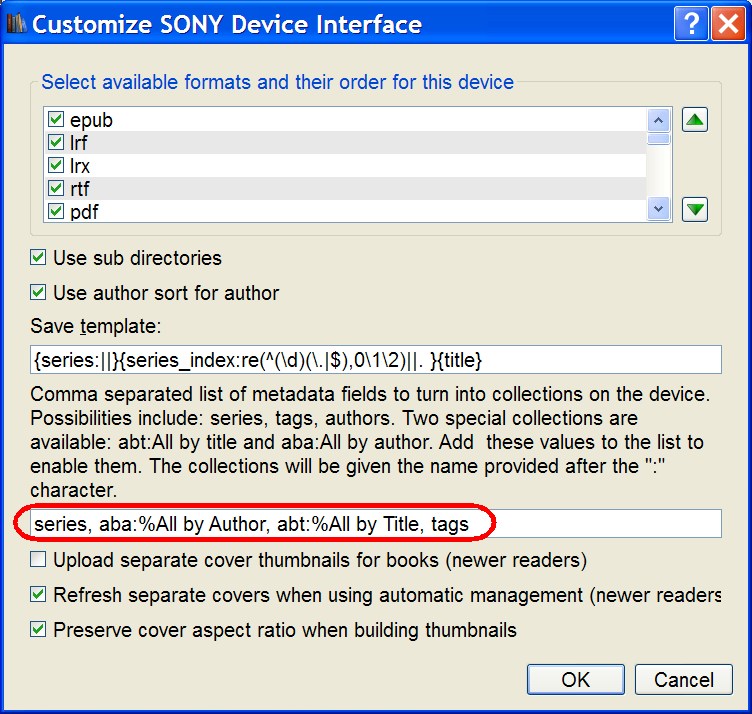This screenshot has width=752, height=714.
Task: Toggle the lrx format checkbox
Action: [x=56, y=166]
